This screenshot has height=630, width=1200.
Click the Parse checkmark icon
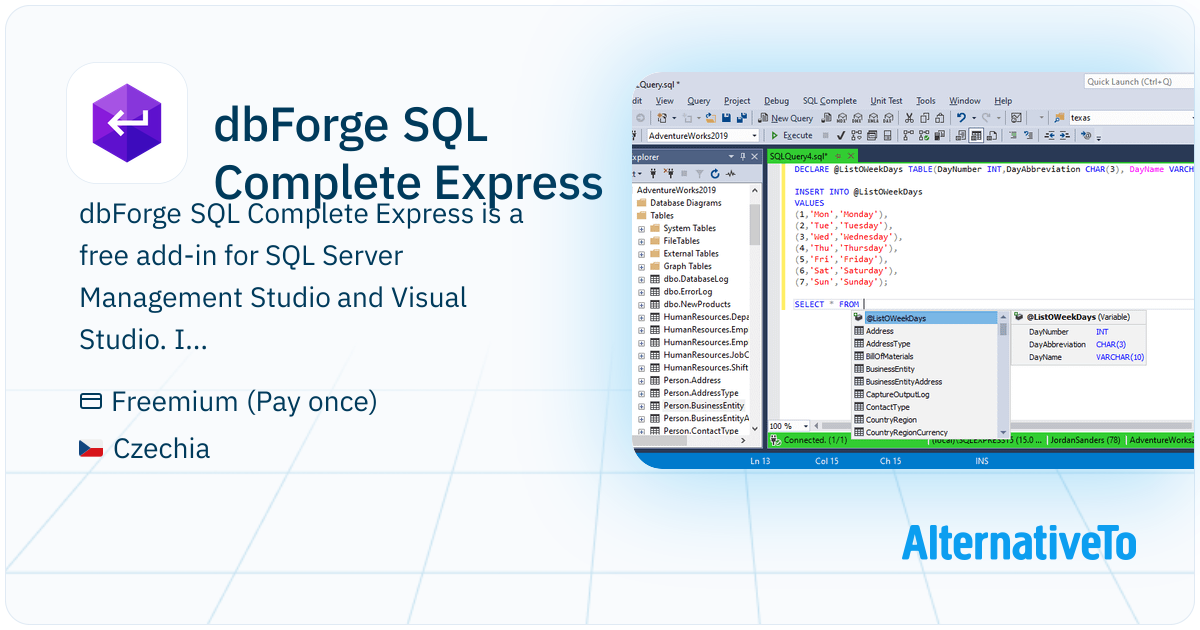(840, 135)
